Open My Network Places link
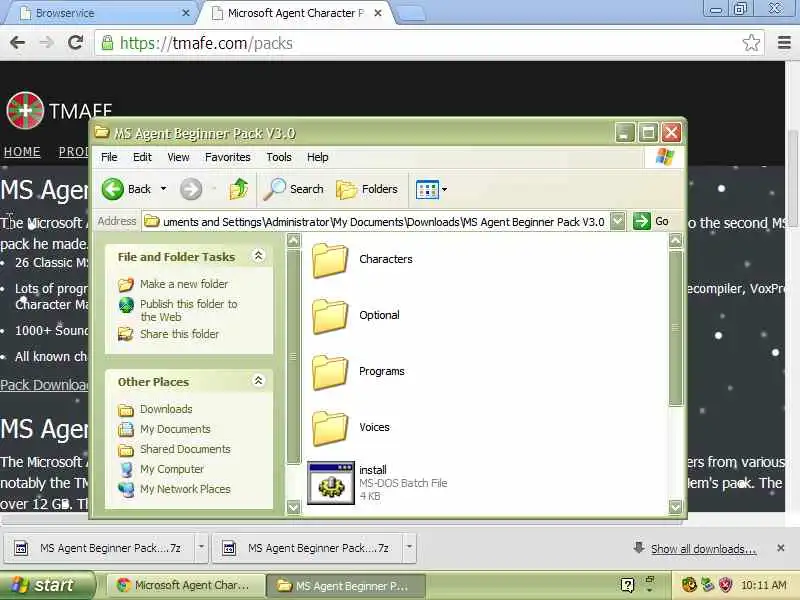This screenshot has width=800, height=600. click(x=185, y=489)
